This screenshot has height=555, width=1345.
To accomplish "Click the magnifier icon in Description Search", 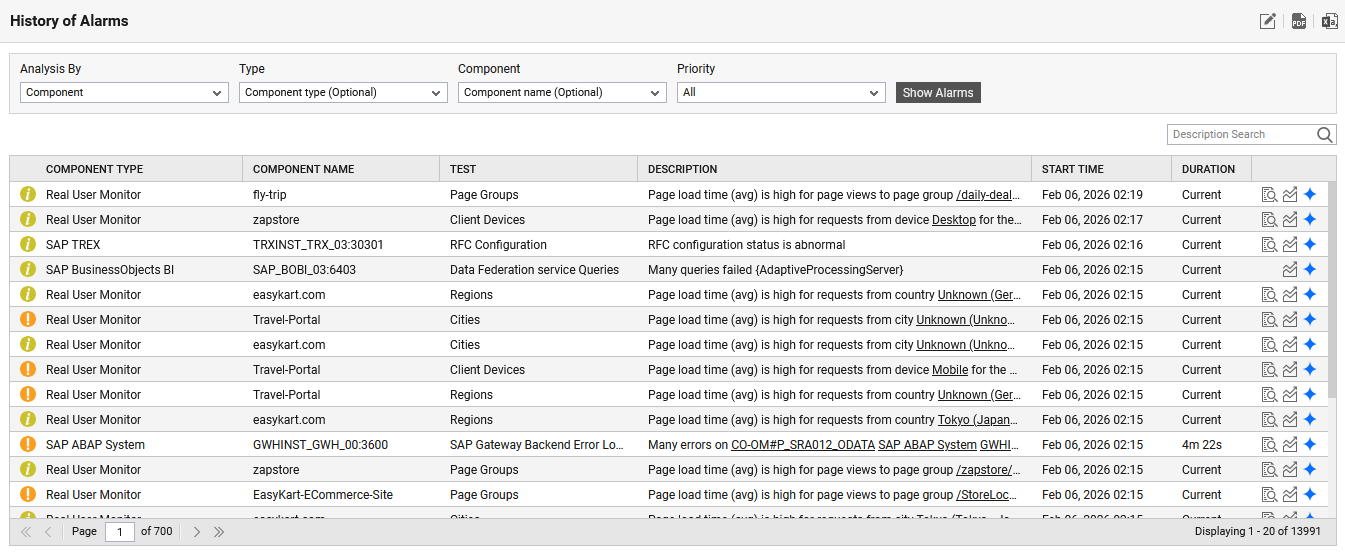I will pyautogui.click(x=1325, y=135).
